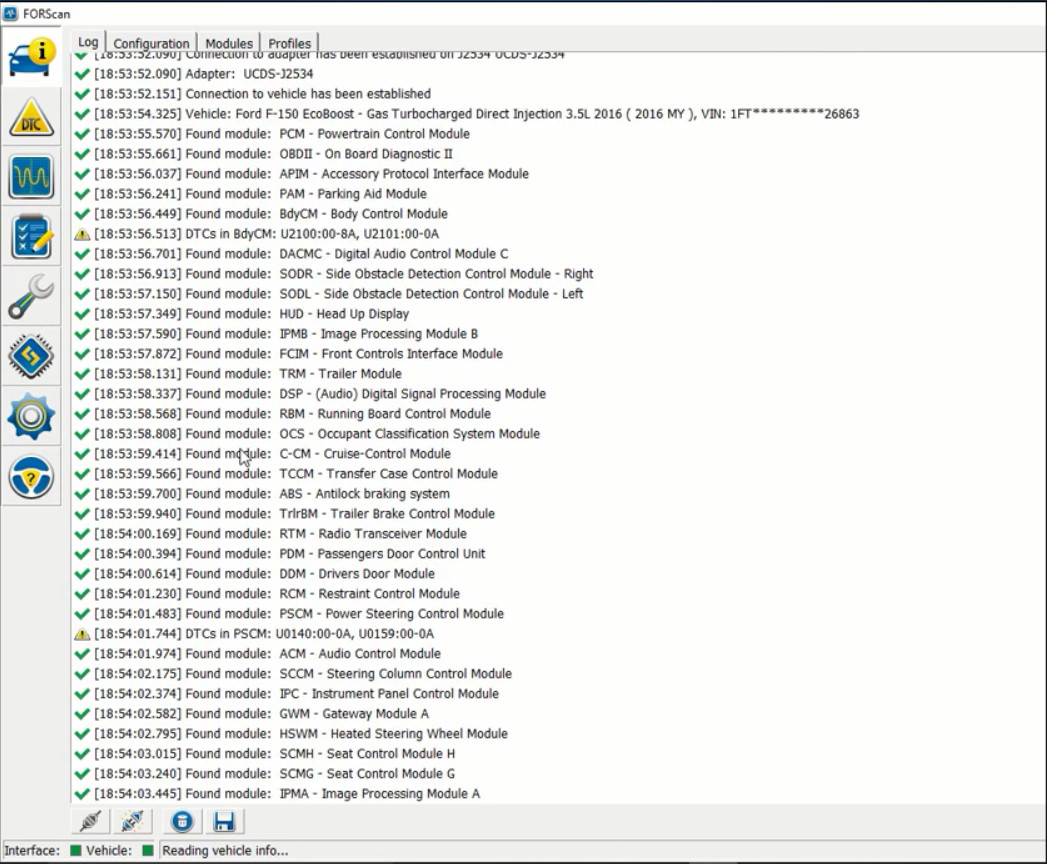Select 'OCS - Occupant Classification System Module' line
The image size is (1047, 864).
(317, 434)
